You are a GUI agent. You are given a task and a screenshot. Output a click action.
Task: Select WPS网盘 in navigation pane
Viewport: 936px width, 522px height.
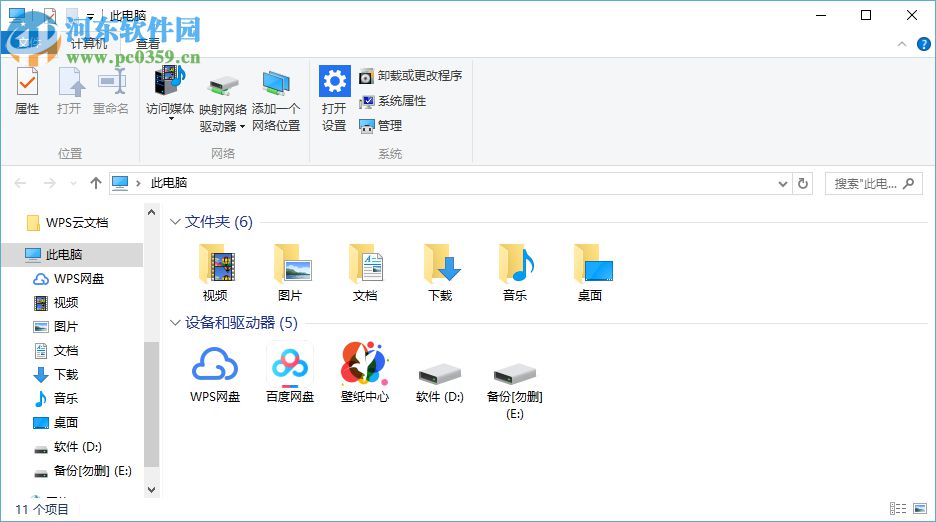pos(69,279)
